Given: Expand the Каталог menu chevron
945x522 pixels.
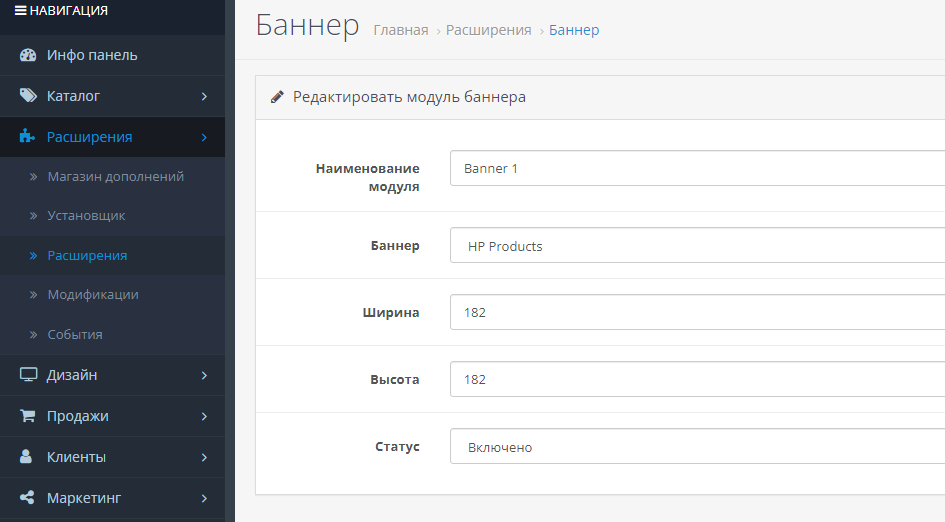Looking at the screenshot, I should (x=204, y=96).
